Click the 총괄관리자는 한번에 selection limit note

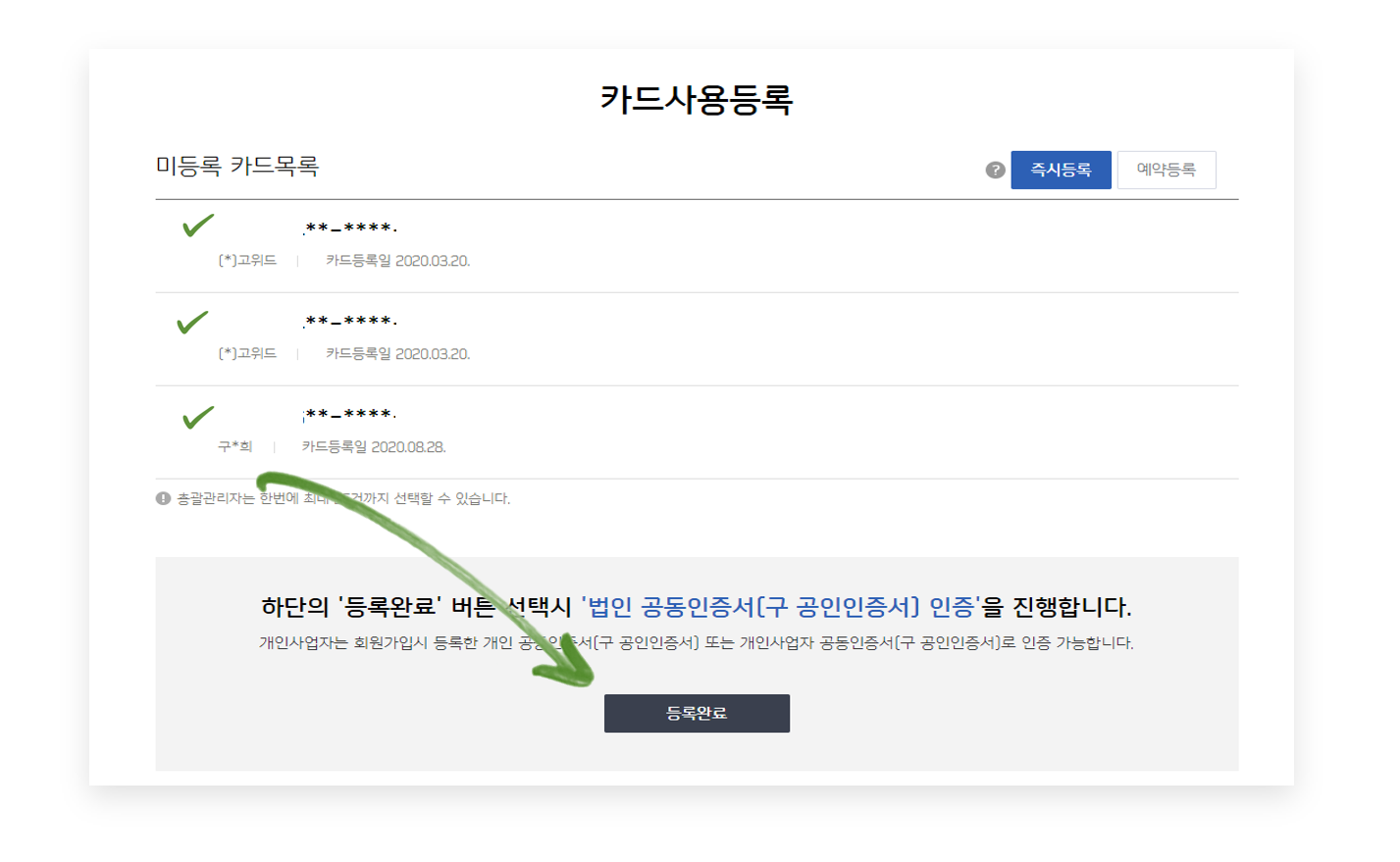pyautogui.click(x=343, y=498)
